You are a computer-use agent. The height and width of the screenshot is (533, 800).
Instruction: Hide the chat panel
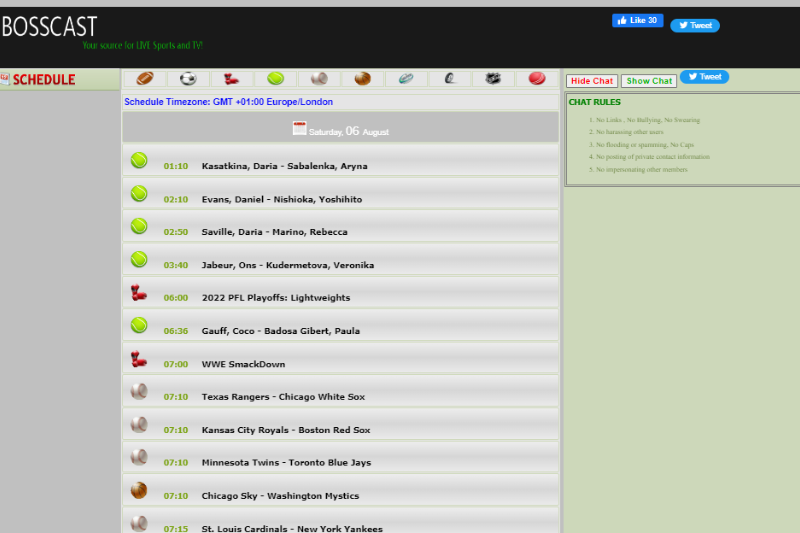point(592,81)
